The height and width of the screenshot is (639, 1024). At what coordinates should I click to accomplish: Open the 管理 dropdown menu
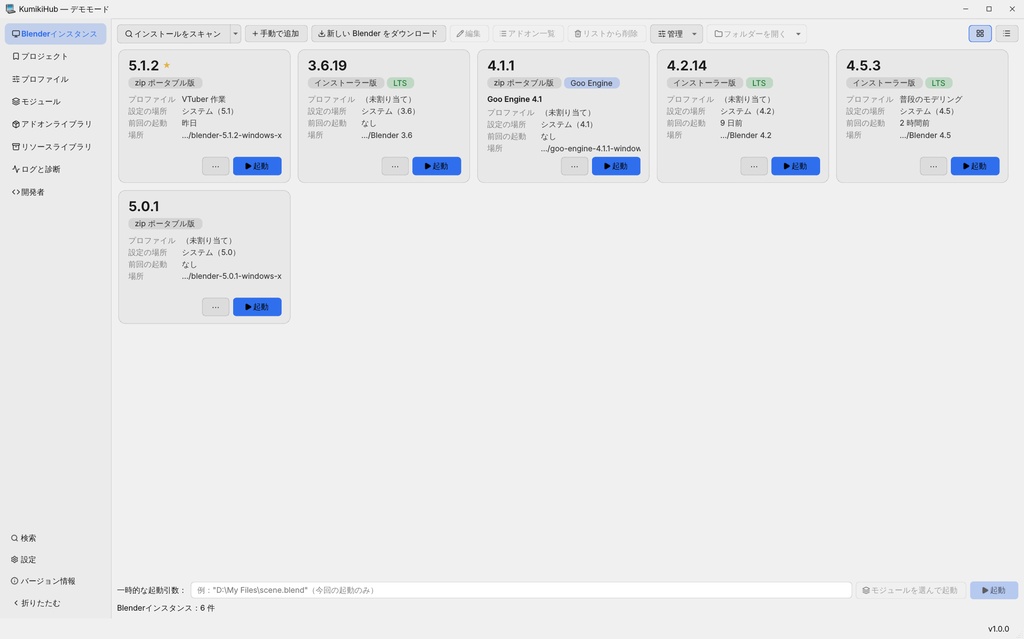[676, 34]
